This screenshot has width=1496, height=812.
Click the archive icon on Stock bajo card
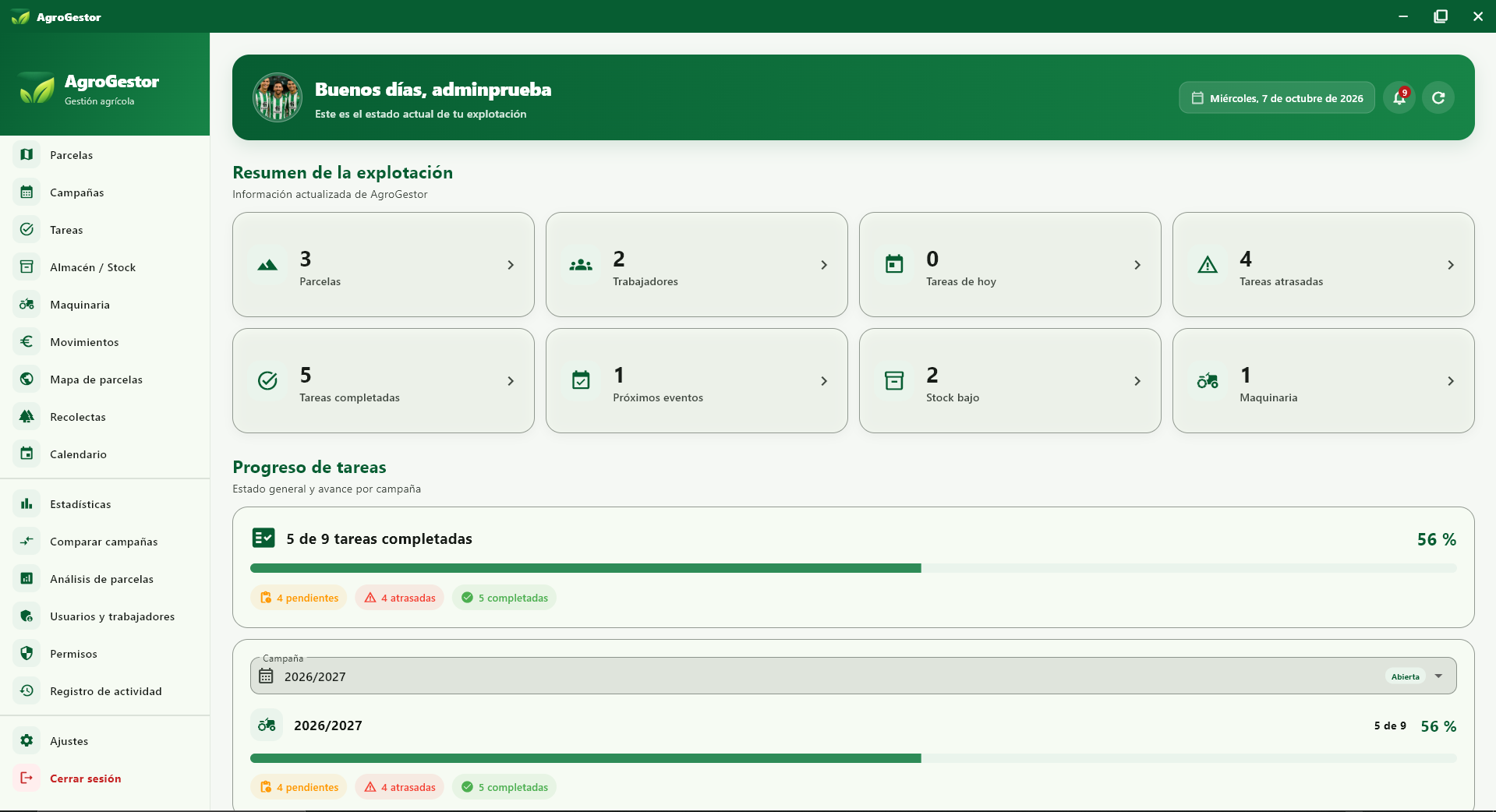click(894, 381)
